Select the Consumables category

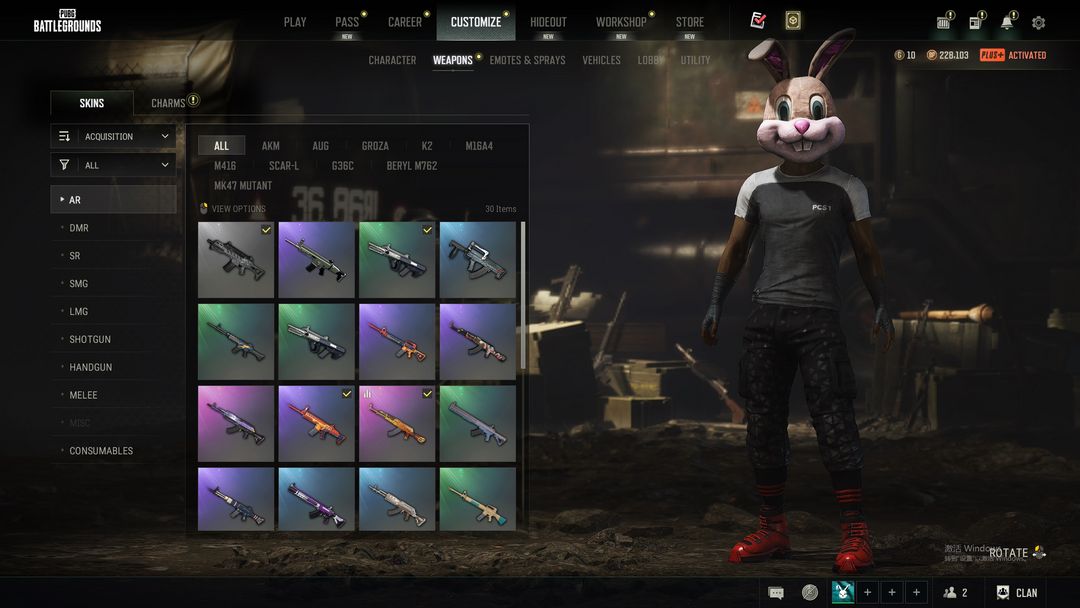coord(114,451)
